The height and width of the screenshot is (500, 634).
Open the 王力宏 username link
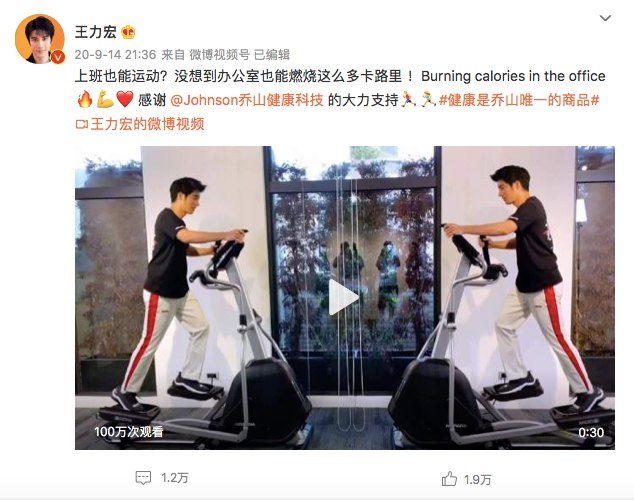coord(95,32)
